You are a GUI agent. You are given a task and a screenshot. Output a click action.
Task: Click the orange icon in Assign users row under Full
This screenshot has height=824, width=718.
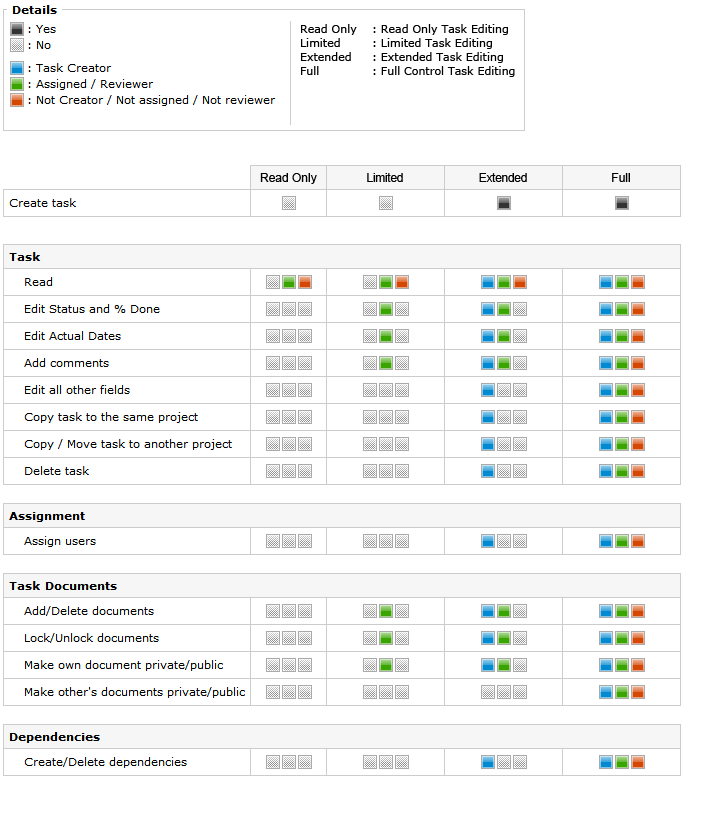(x=638, y=541)
